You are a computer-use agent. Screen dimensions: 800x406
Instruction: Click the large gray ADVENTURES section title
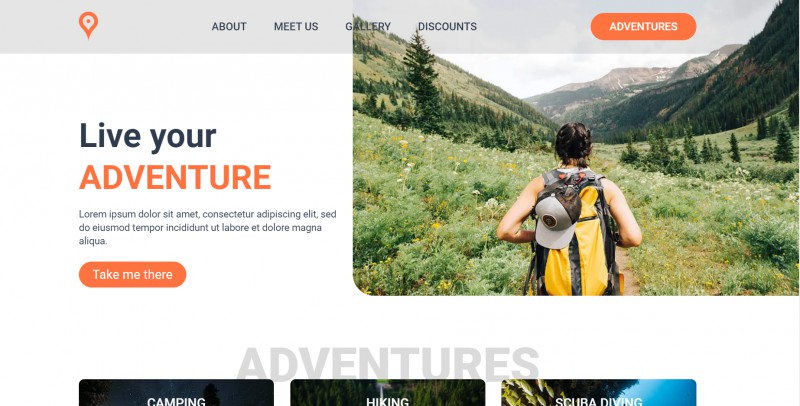388,363
